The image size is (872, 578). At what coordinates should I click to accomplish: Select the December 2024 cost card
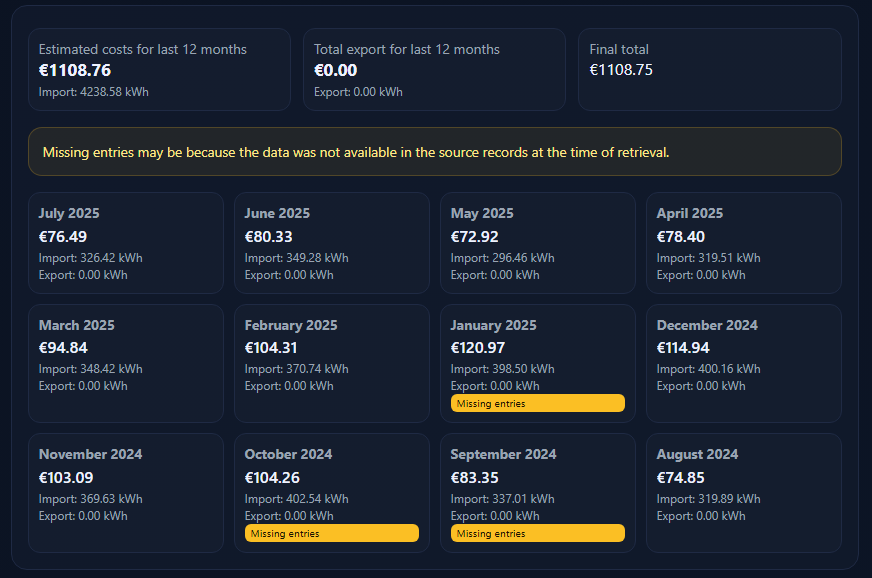click(743, 363)
